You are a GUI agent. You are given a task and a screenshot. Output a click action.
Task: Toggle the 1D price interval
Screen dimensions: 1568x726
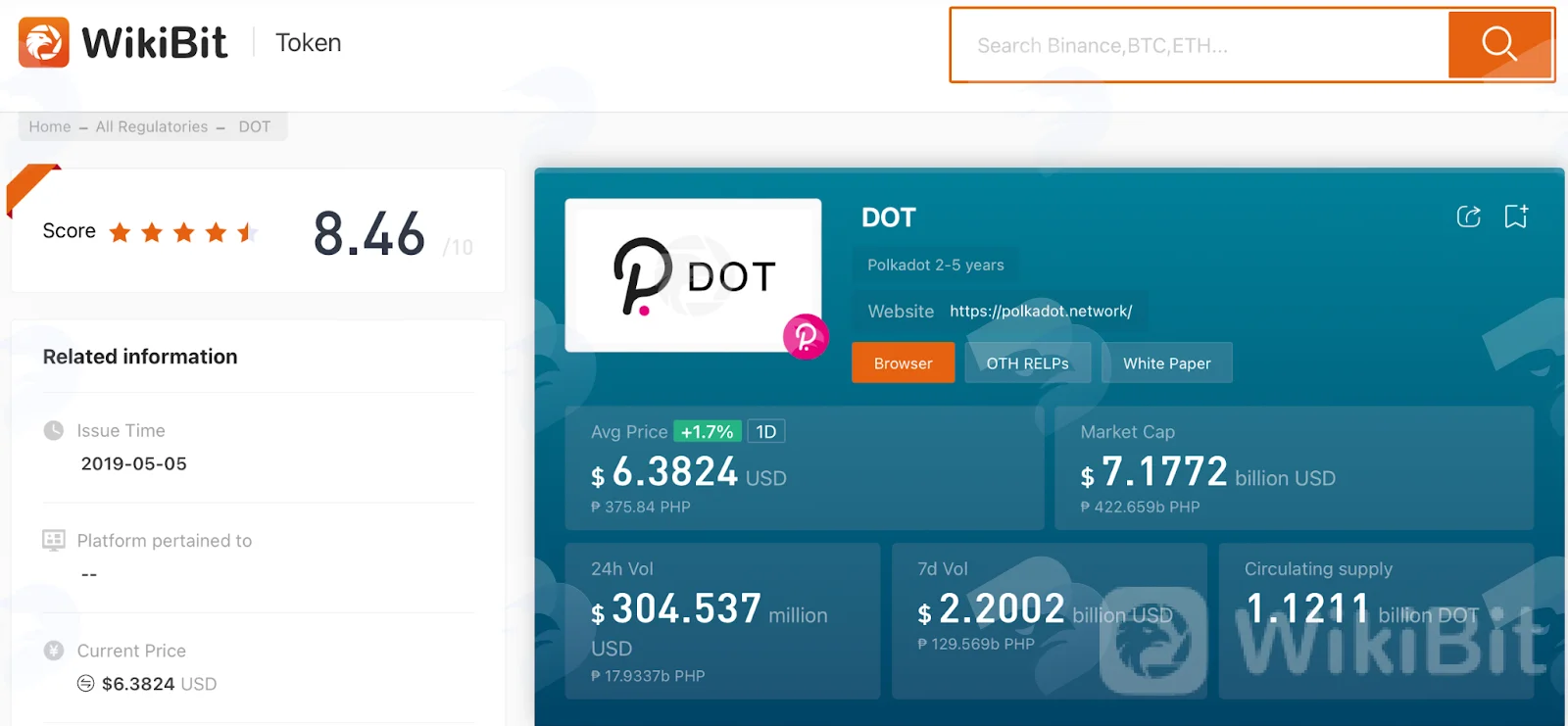point(766,432)
